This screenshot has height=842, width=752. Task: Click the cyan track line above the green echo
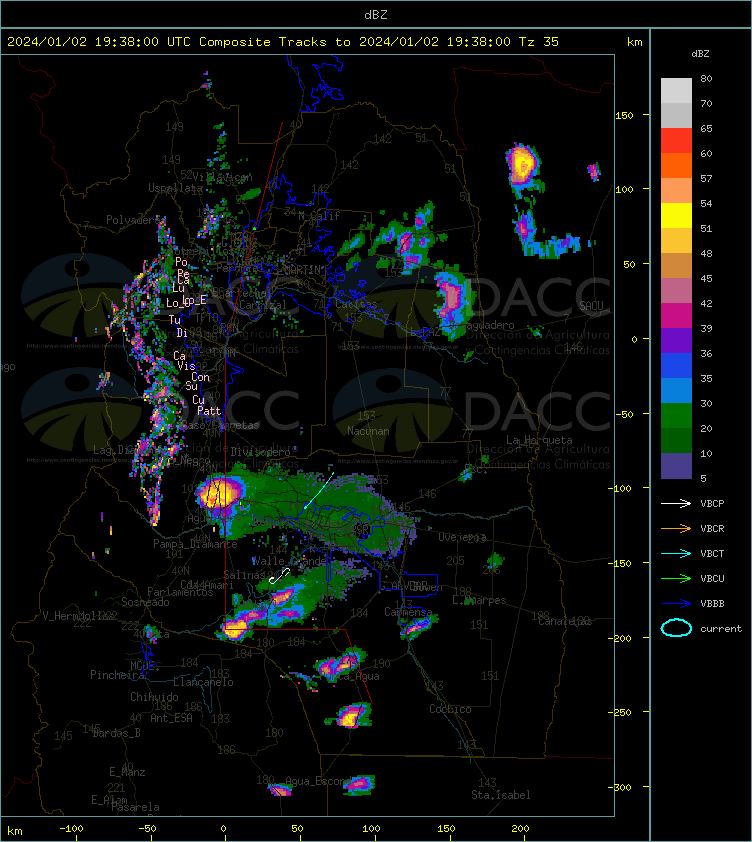(319, 490)
